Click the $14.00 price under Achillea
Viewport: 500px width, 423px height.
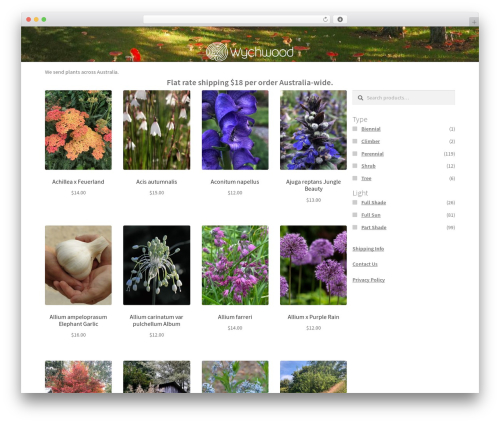pyautogui.click(x=78, y=193)
